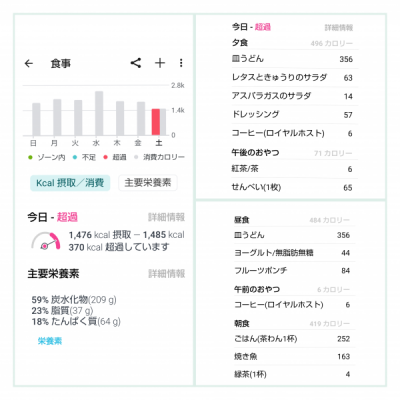Screen dimensions: 400x400
Task: Select the ごはん(茶わん1杯) breakfast entry
Action: [292, 339]
